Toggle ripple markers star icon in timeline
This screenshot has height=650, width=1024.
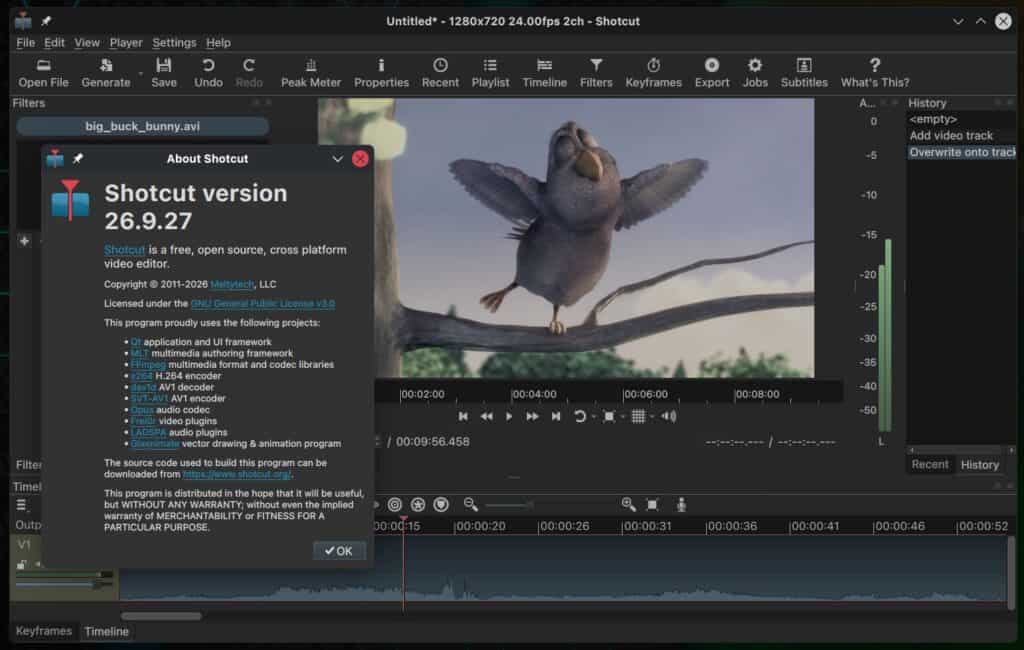click(418, 504)
